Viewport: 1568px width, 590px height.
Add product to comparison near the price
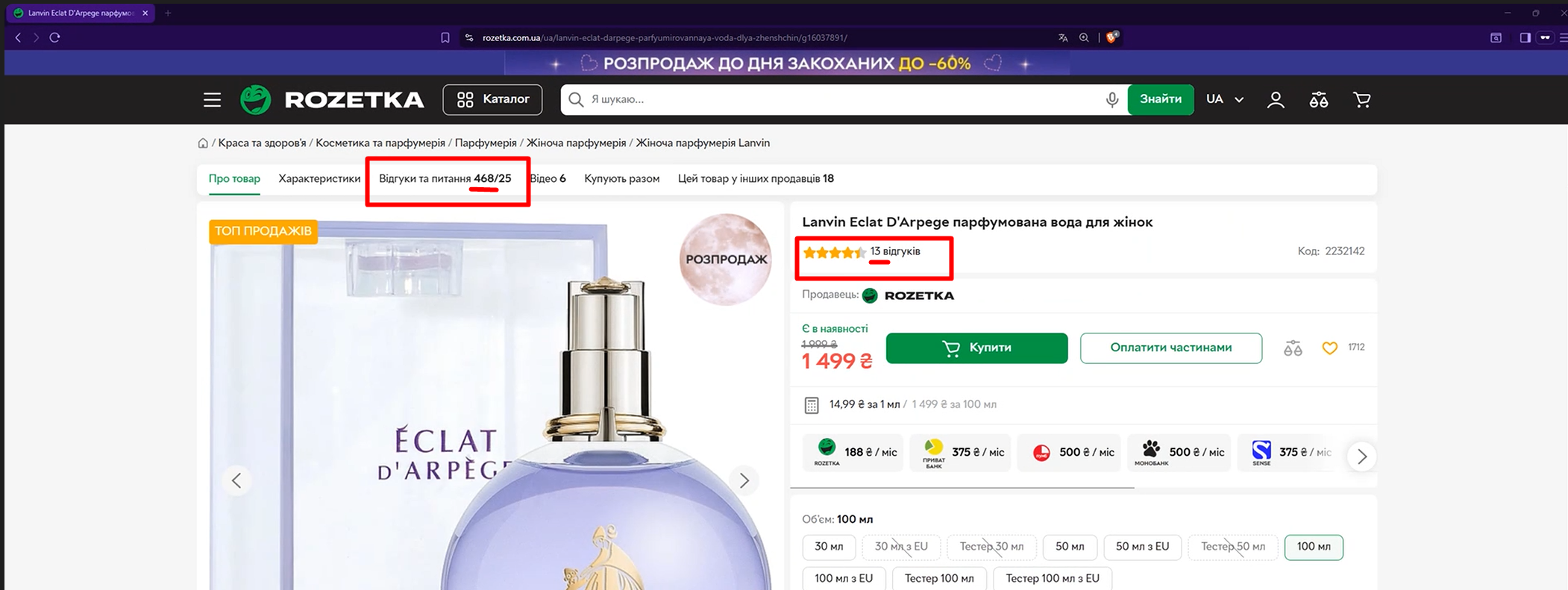(x=1293, y=348)
